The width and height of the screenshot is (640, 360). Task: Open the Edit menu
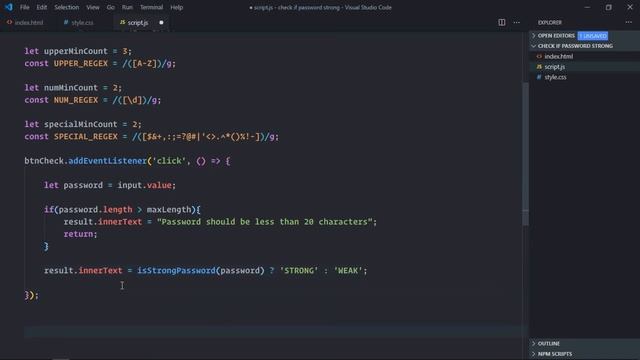(42, 7)
